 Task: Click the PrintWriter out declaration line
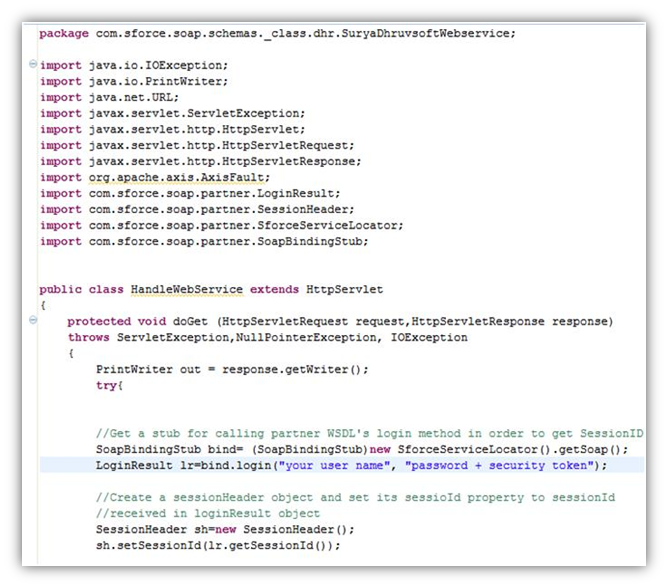pos(231,369)
